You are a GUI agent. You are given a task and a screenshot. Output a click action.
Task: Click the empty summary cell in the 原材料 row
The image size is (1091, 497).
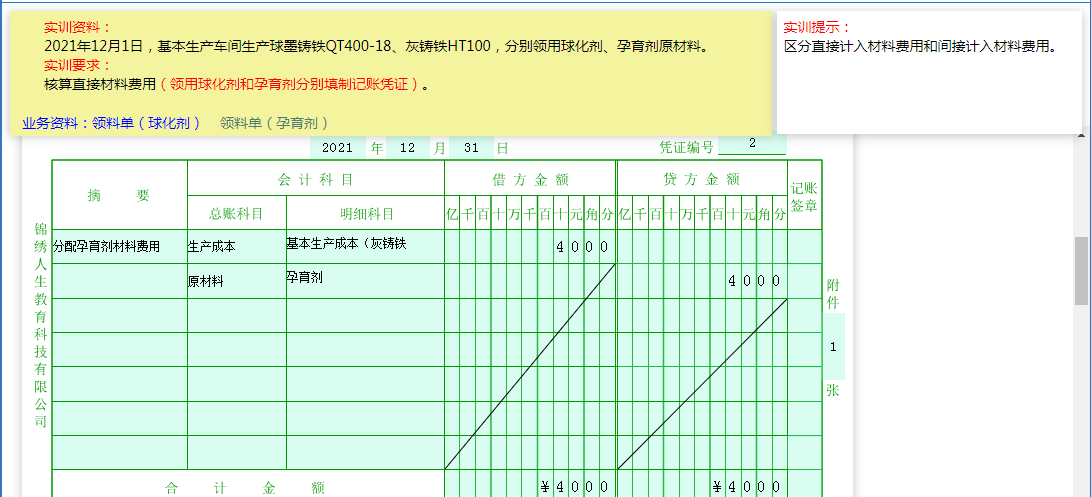point(120,281)
